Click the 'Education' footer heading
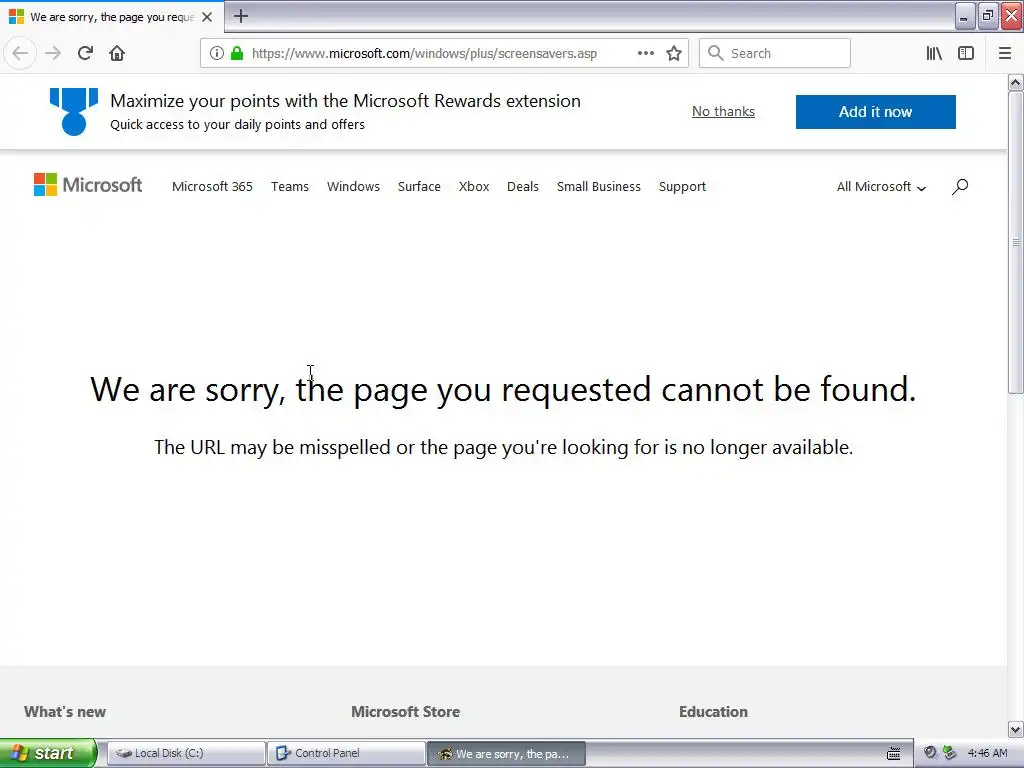The image size is (1024, 768). click(713, 712)
